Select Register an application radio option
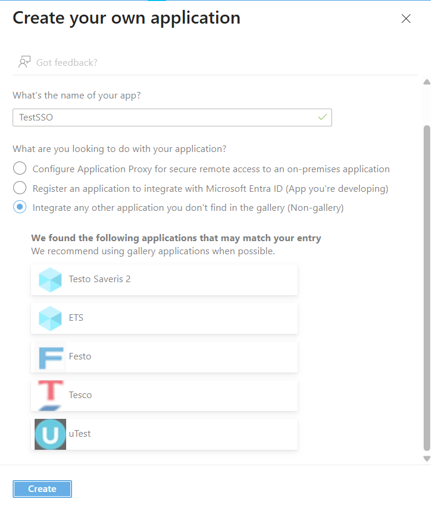The width and height of the screenshot is (432, 506). (x=20, y=188)
